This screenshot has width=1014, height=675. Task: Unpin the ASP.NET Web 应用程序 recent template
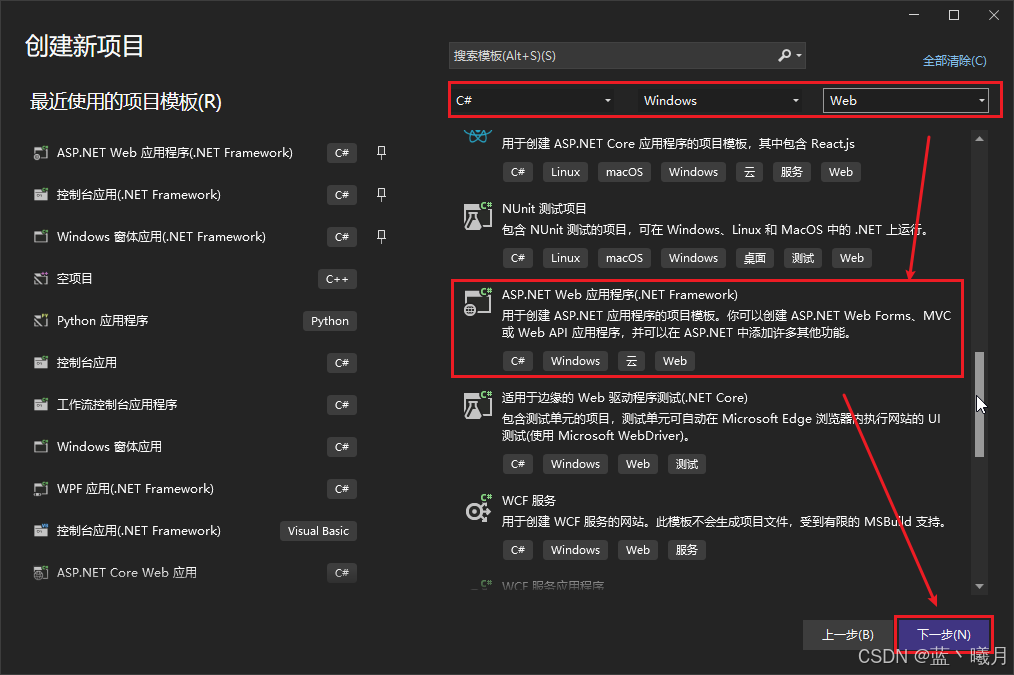point(382,153)
